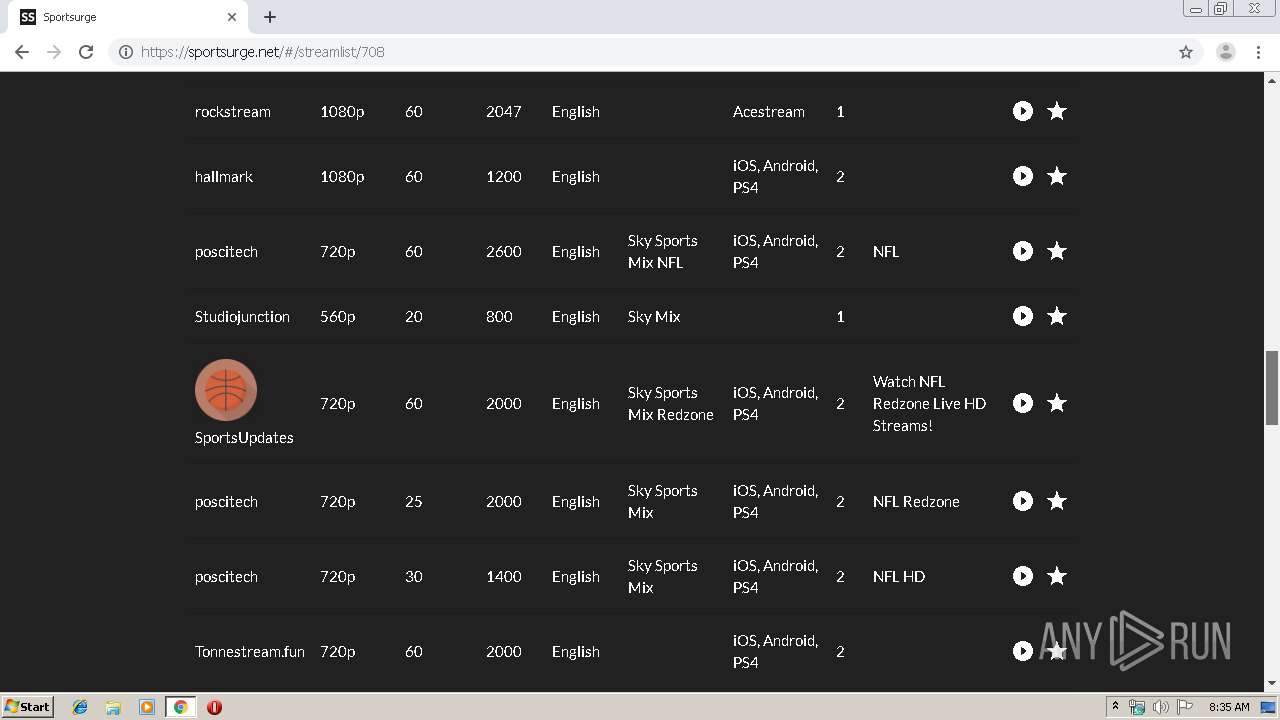The image size is (1280, 720).
Task: Star the hallmark stream
Action: point(1056,176)
